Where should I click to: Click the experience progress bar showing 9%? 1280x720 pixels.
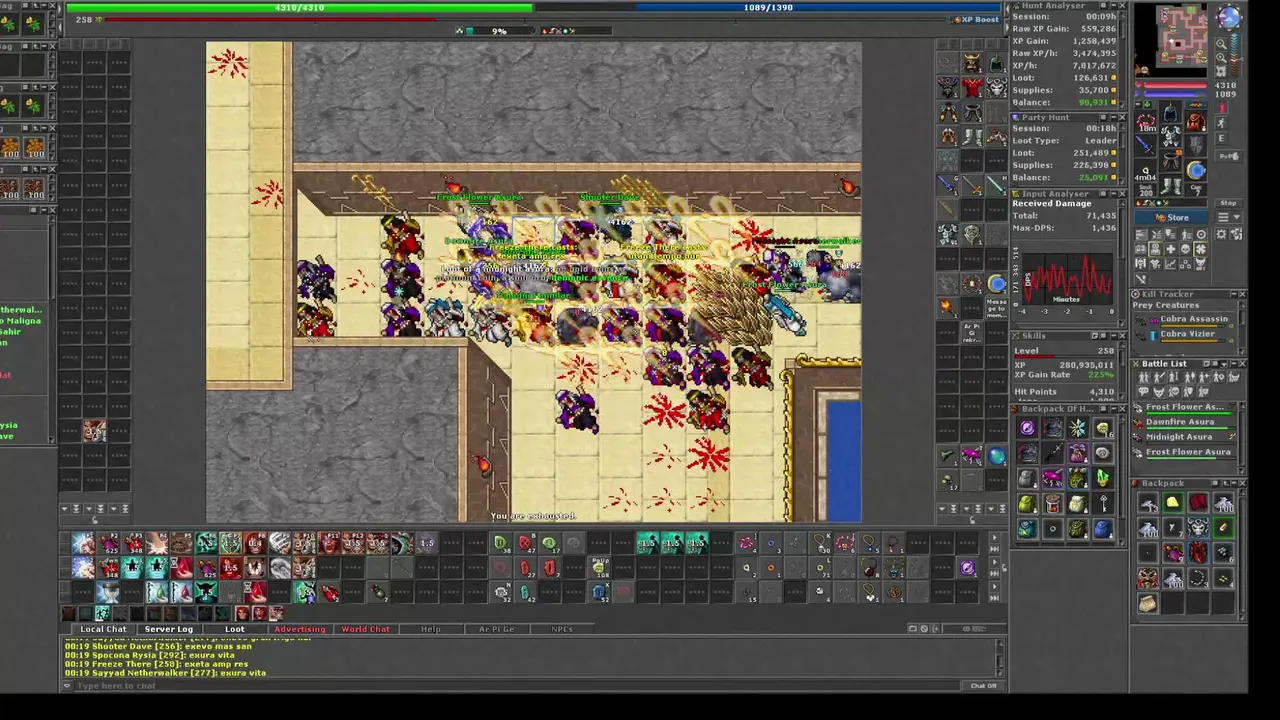pos(499,31)
